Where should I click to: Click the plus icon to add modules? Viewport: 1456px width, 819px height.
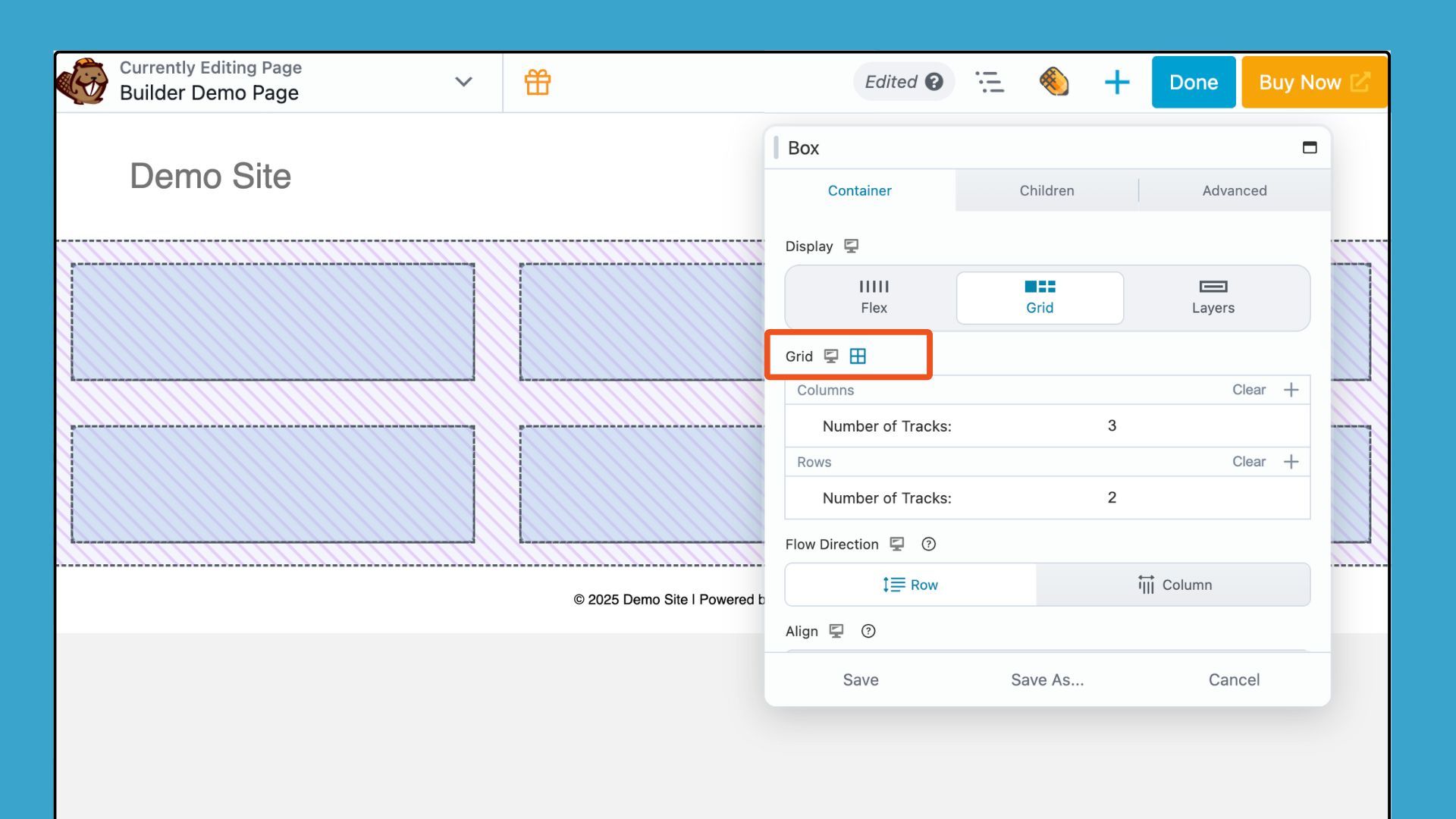[x=1116, y=82]
